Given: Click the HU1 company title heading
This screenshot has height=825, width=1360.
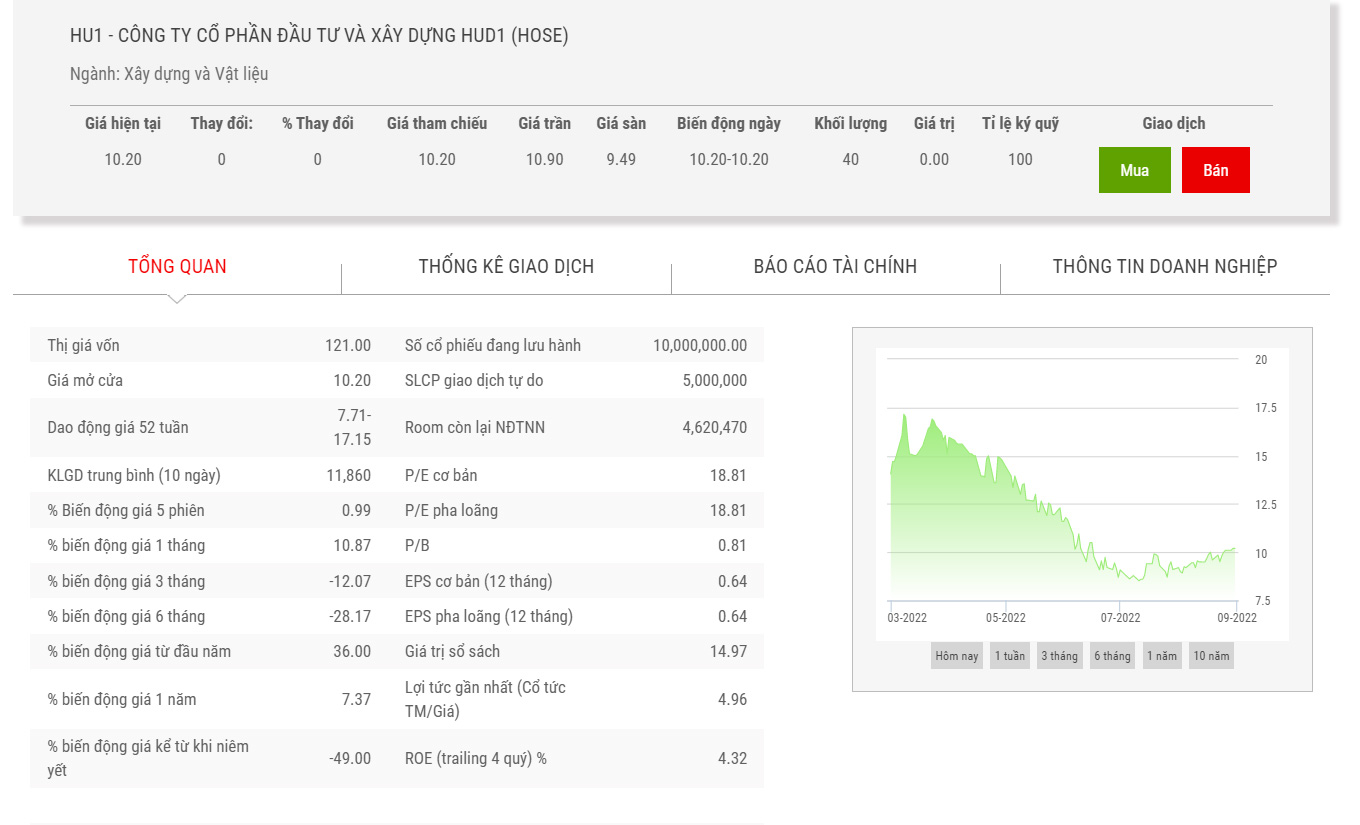Looking at the screenshot, I should (x=319, y=36).
